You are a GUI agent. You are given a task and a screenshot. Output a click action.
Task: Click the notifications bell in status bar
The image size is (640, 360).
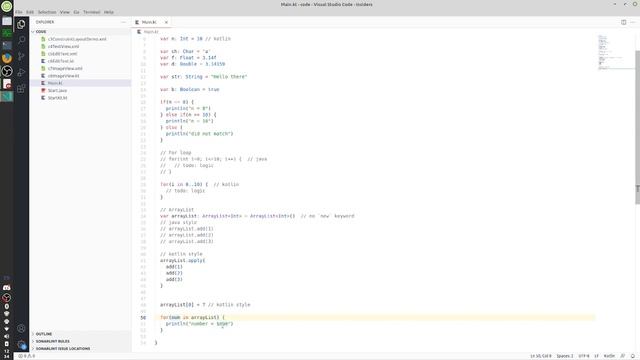click(x=633, y=356)
